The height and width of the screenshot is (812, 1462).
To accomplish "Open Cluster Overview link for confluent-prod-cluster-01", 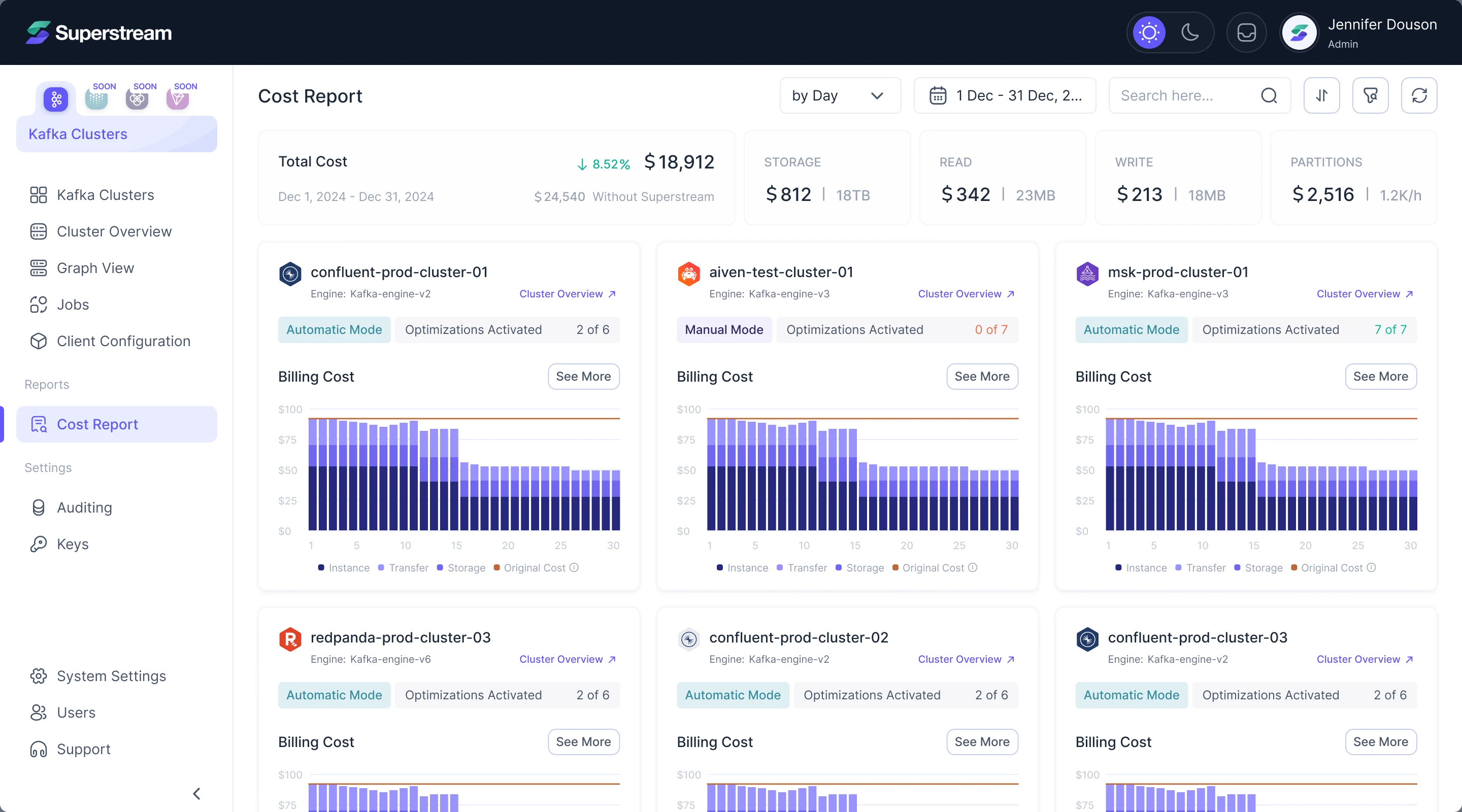I will 568,294.
